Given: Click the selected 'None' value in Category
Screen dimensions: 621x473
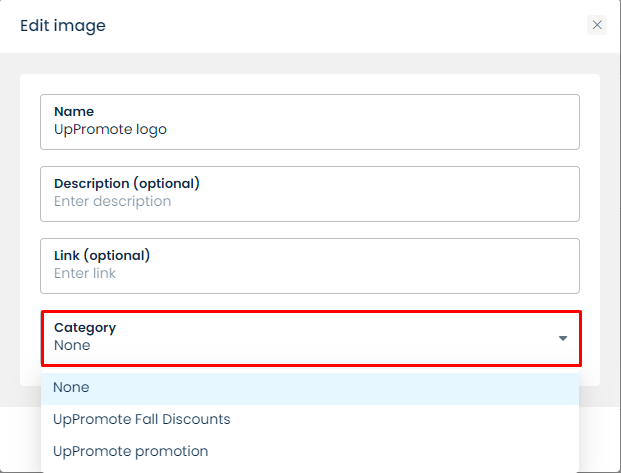Looking at the screenshot, I should 72,345.
